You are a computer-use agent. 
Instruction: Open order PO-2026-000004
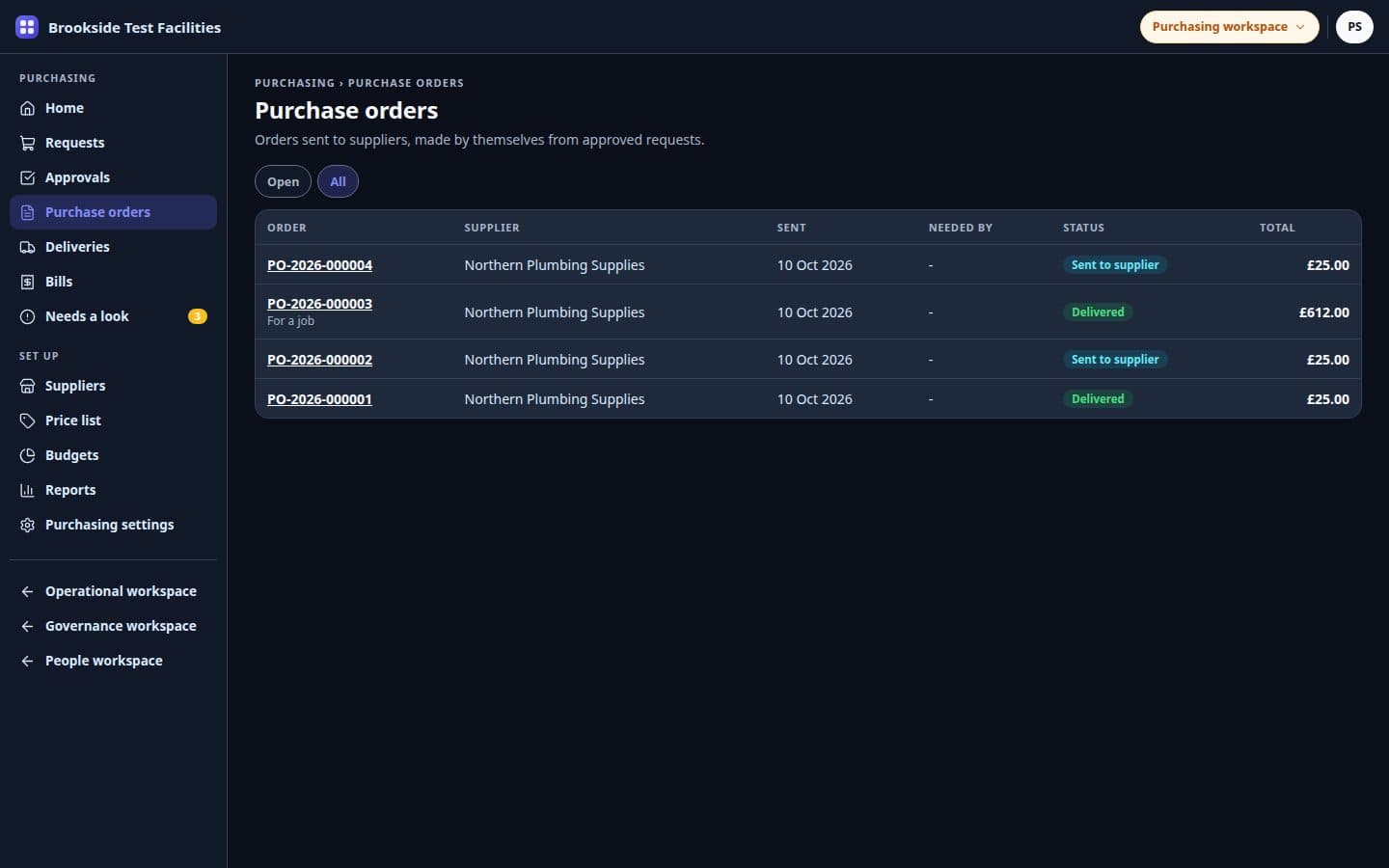point(319,265)
